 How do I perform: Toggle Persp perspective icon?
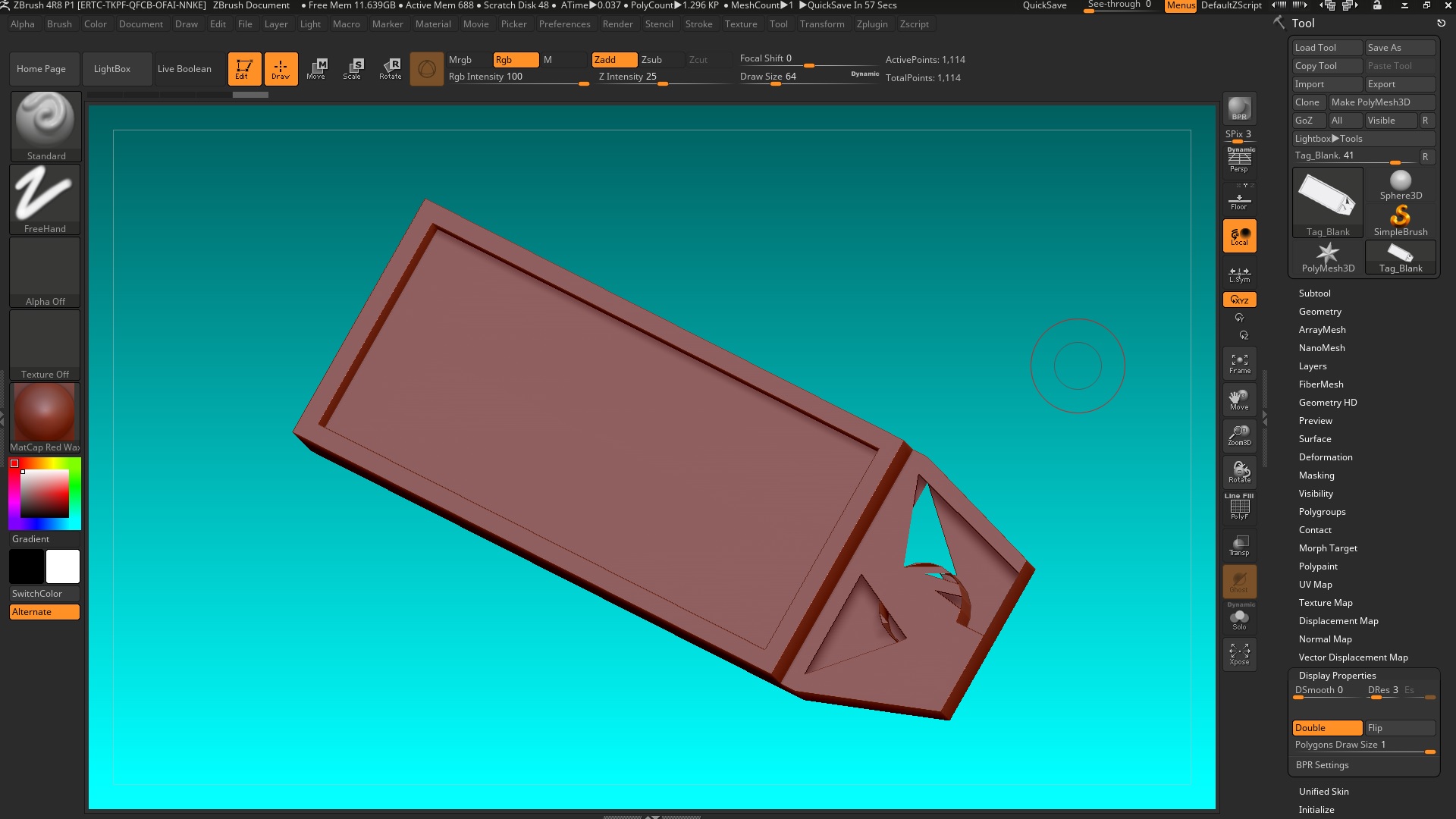coord(1239,160)
